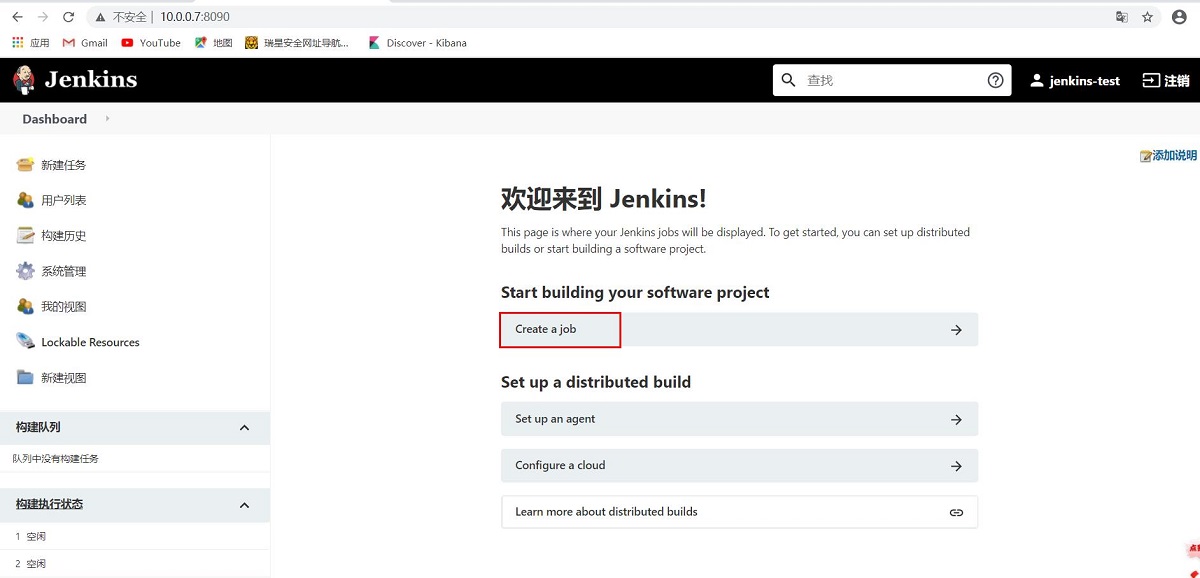Click the address bar URL 10.0.0.7:8090

195,17
